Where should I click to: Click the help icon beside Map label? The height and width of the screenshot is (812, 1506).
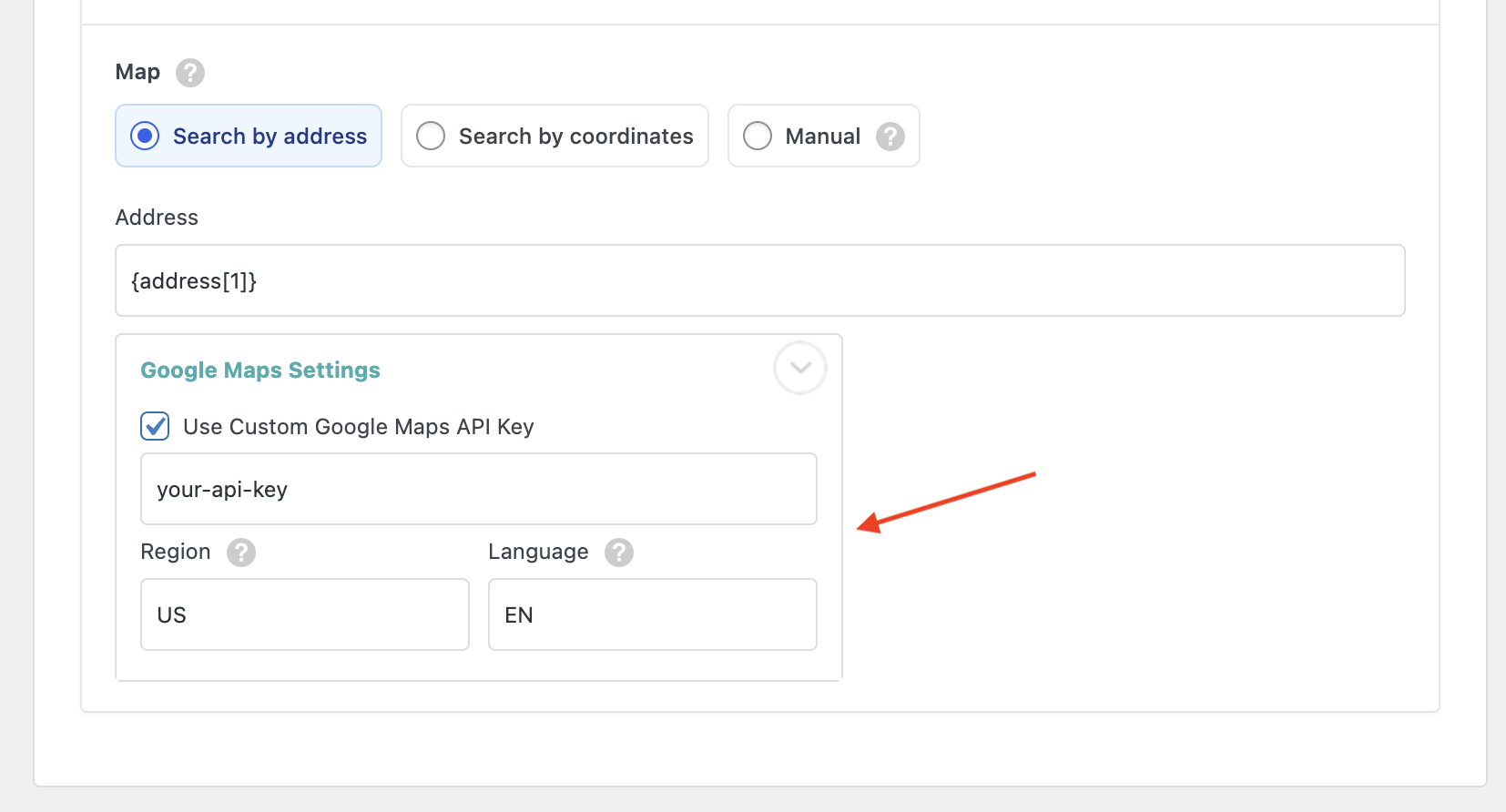point(190,73)
